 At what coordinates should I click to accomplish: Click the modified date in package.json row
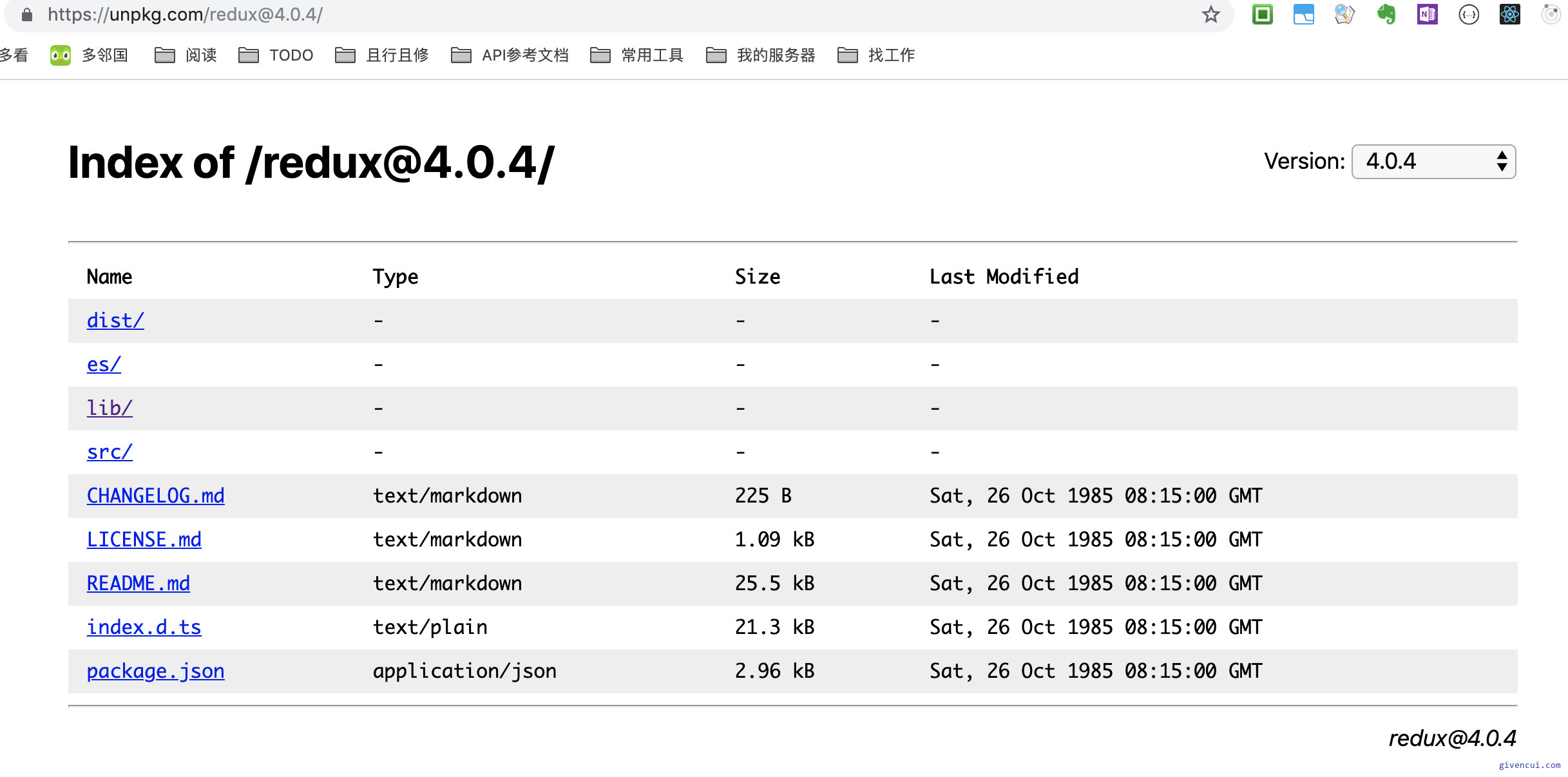(x=1096, y=671)
